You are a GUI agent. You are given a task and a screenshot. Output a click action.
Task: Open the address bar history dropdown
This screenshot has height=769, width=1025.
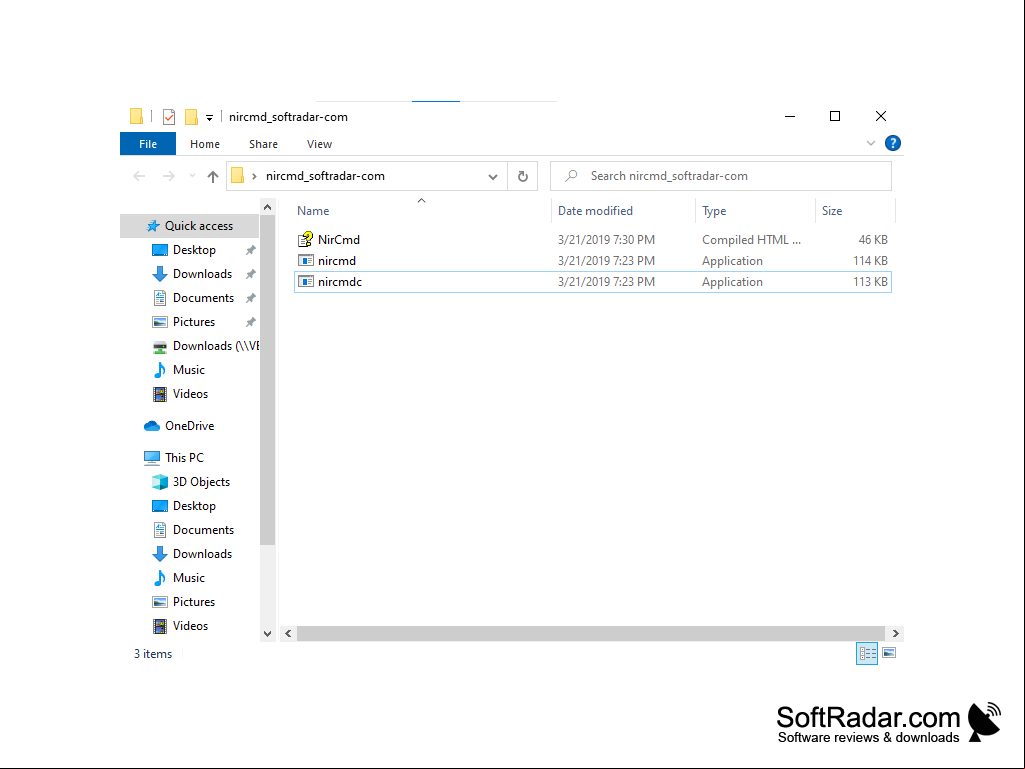tap(493, 177)
